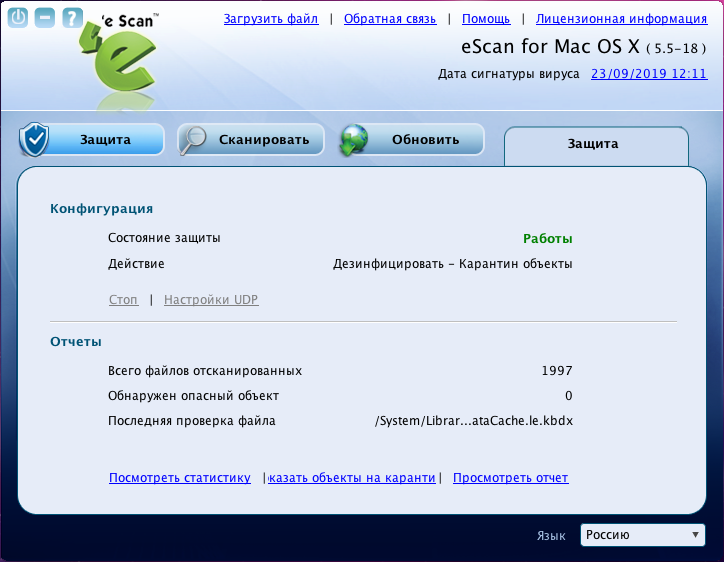Click the last checked file path
The height and width of the screenshot is (562, 724).
tap(474, 421)
